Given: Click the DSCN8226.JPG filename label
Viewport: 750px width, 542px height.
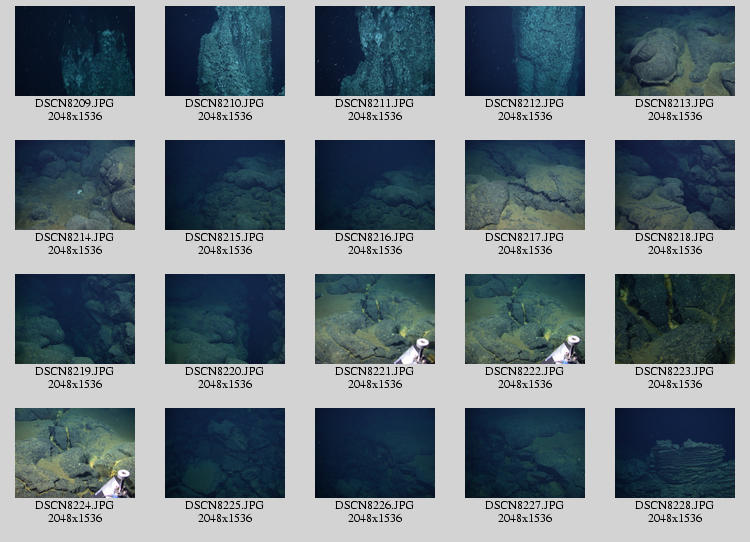Looking at the screenshot, I should coord(375,506).
